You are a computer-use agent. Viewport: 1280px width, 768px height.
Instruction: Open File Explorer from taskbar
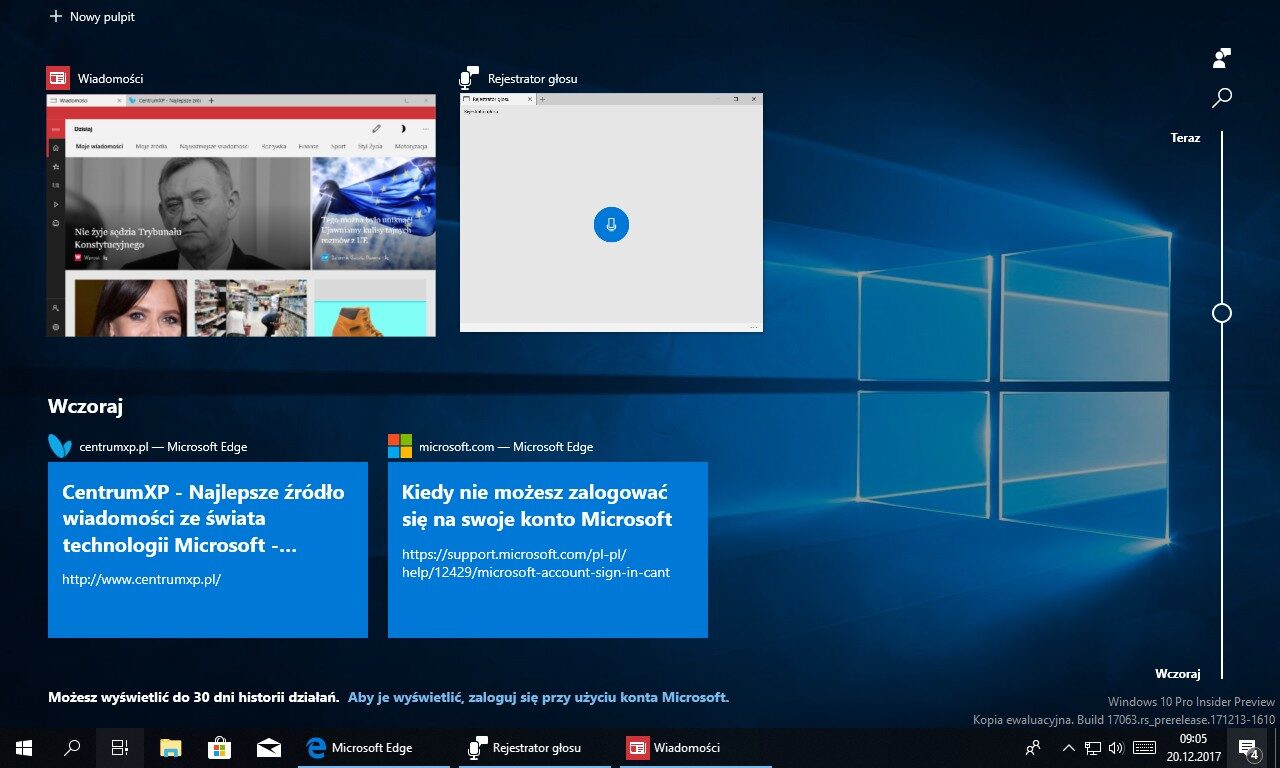click(x=171, y=748)
